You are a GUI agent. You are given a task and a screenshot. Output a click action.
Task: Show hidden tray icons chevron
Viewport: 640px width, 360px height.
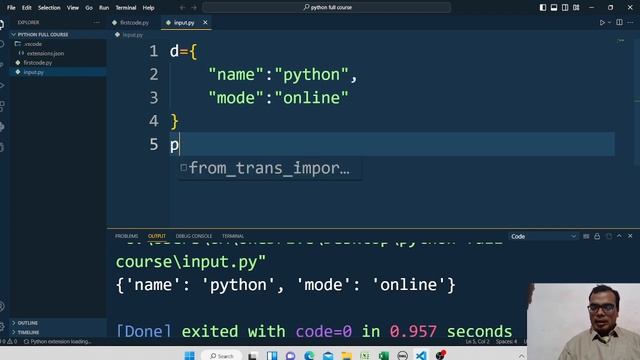click(521, 356)
